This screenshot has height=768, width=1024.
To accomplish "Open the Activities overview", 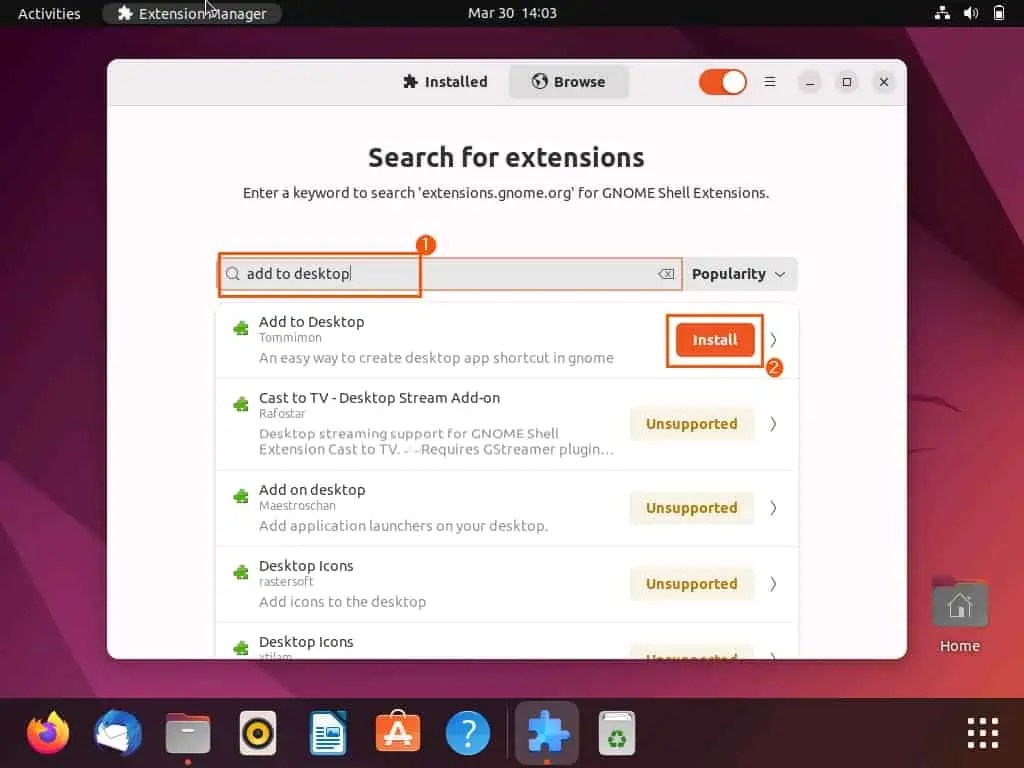I will [x=46, y=13].
